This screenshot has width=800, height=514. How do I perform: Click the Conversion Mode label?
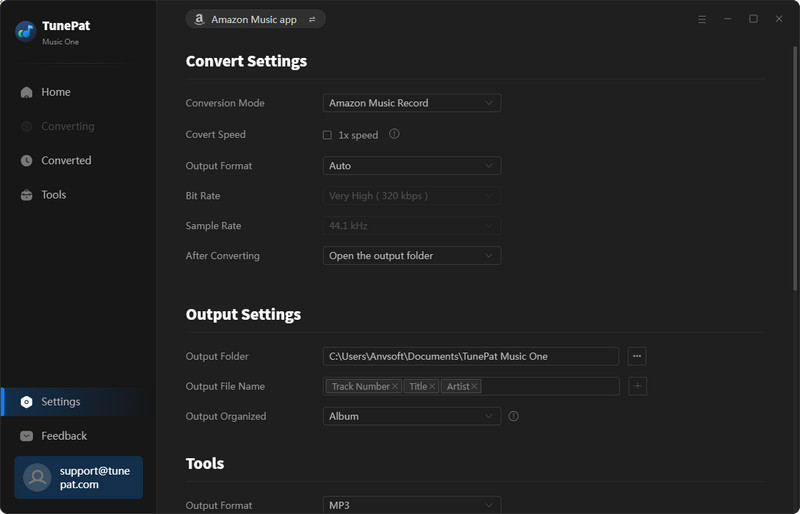pos(225,103)
